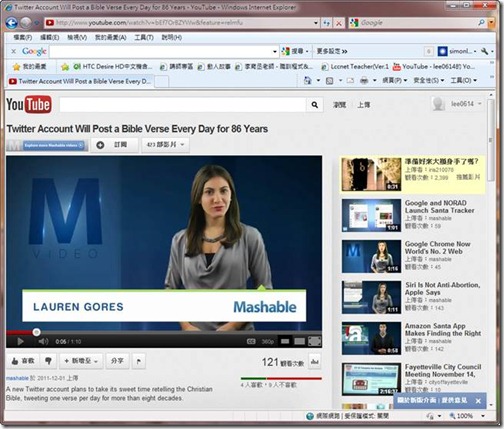Open the 說明(H) menu

172,37
